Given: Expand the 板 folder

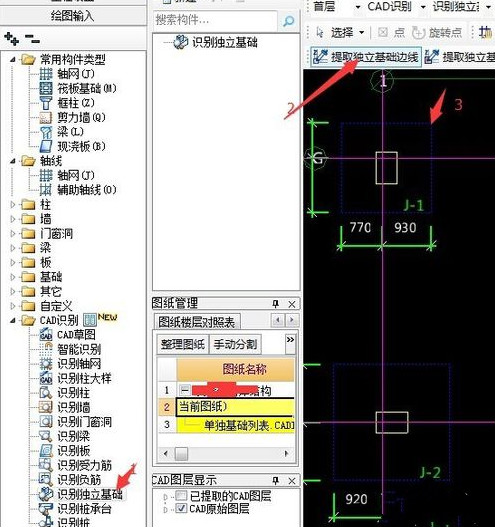Looking at the screenshot, I should [13, 262].
